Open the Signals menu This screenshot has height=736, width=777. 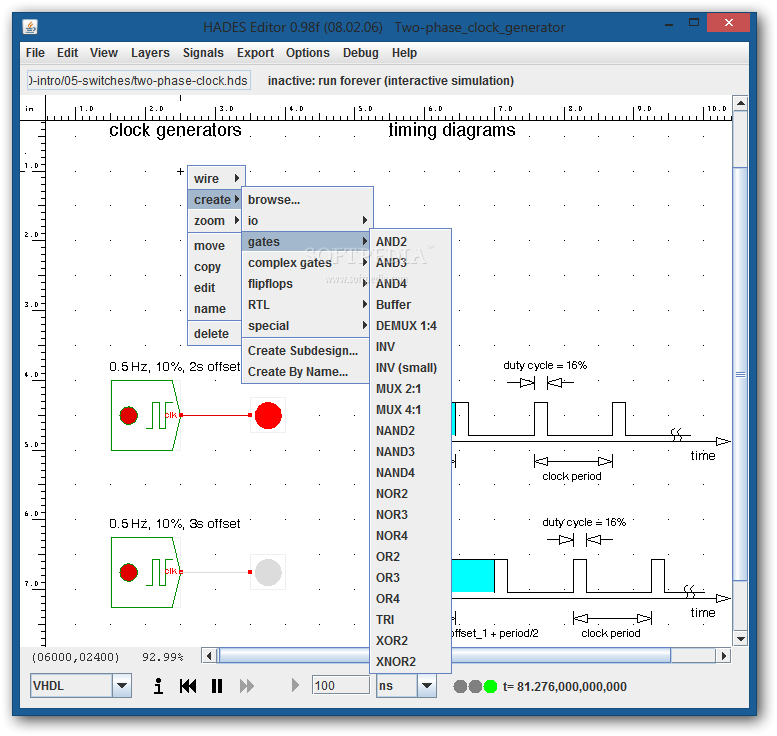click(203, 53)
